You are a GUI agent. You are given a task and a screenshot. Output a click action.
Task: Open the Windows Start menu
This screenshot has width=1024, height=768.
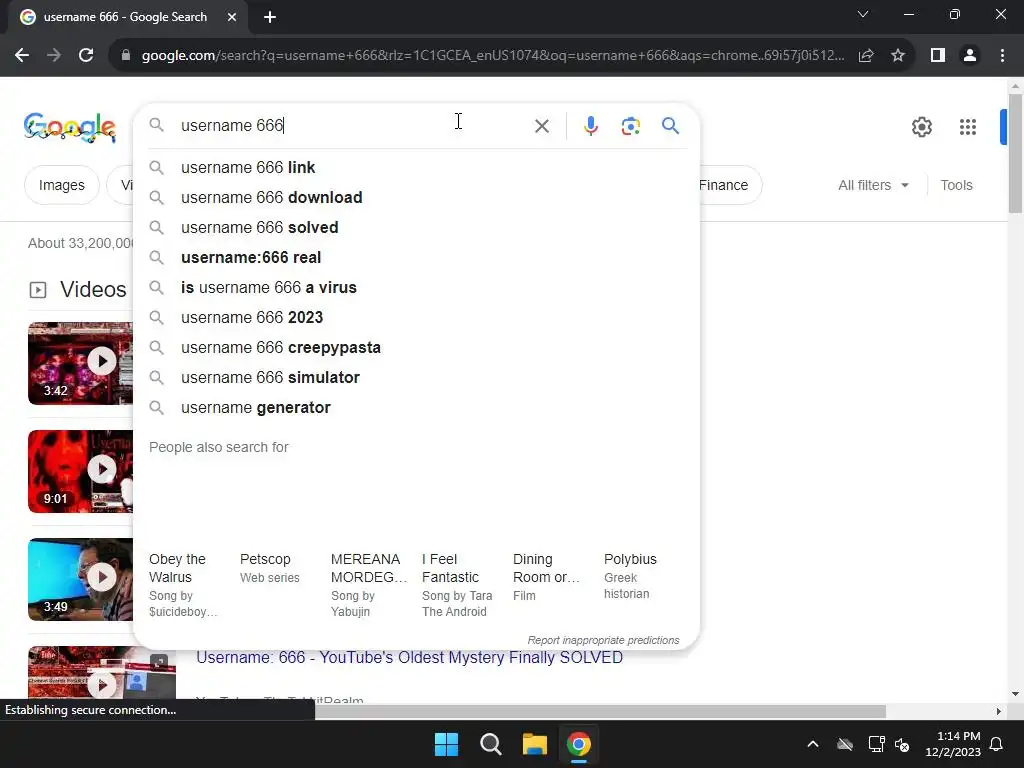tap(447, 744)
